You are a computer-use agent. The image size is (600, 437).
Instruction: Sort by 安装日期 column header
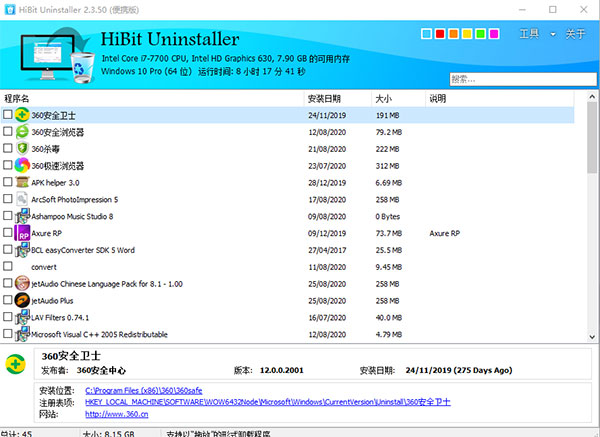338,99
